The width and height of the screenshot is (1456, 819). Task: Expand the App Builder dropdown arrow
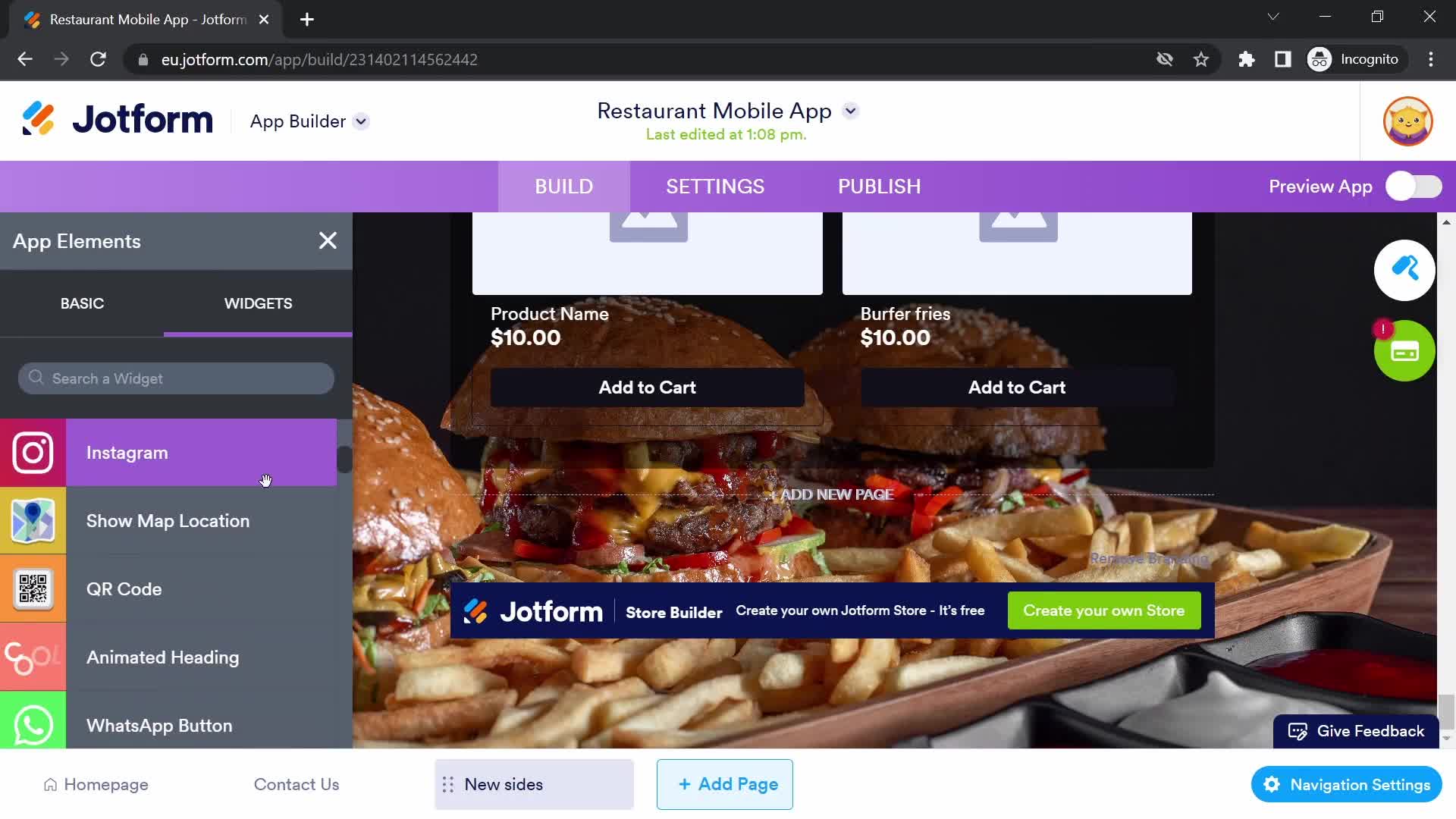tap(362, 121)
